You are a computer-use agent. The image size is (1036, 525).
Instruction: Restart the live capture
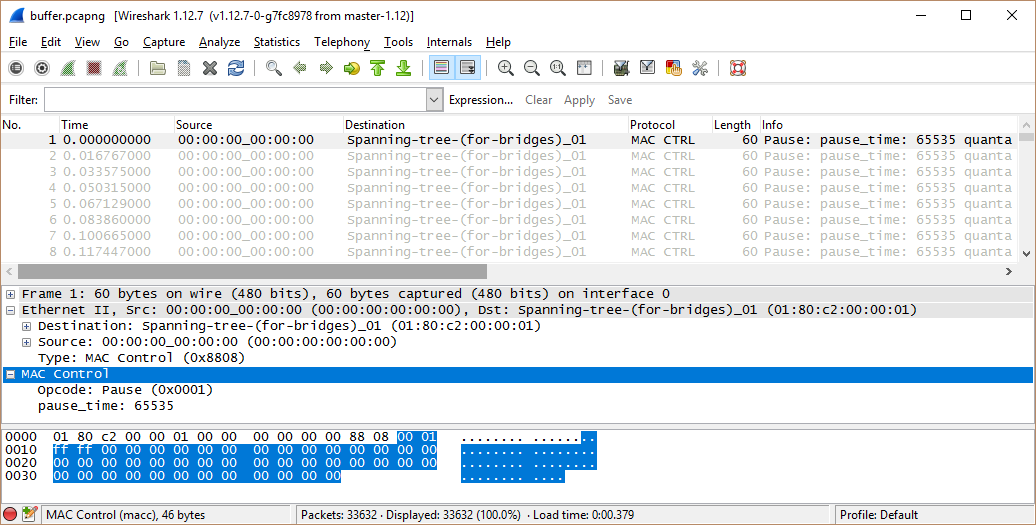(120, 68)
